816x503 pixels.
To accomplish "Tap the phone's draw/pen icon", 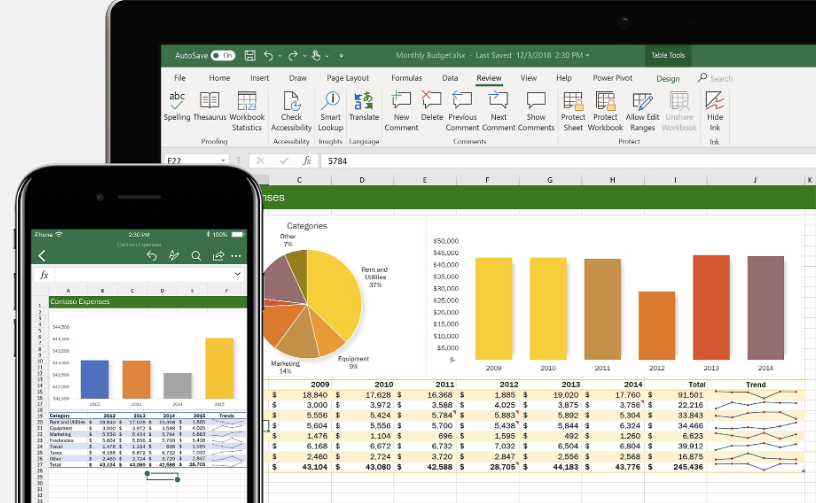I will point(174,255).
